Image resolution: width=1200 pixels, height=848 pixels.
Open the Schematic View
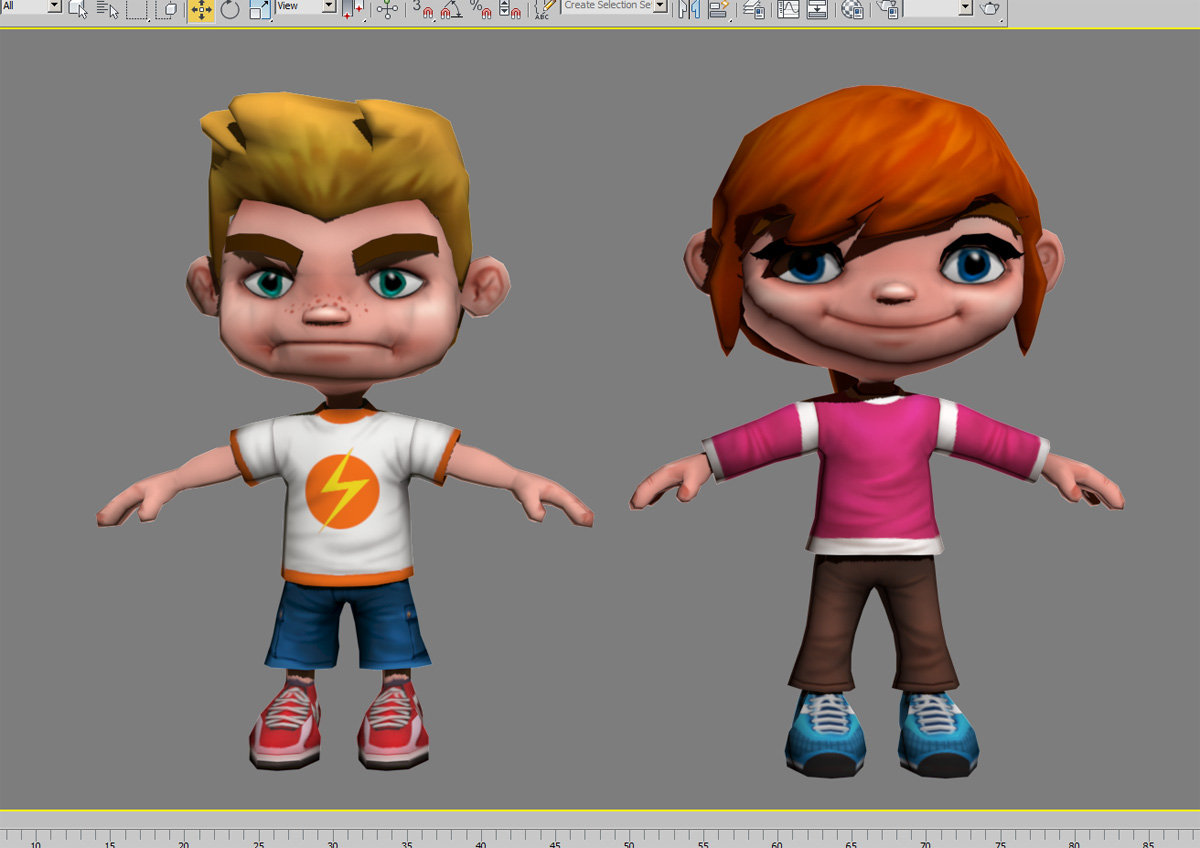(817, 10)
